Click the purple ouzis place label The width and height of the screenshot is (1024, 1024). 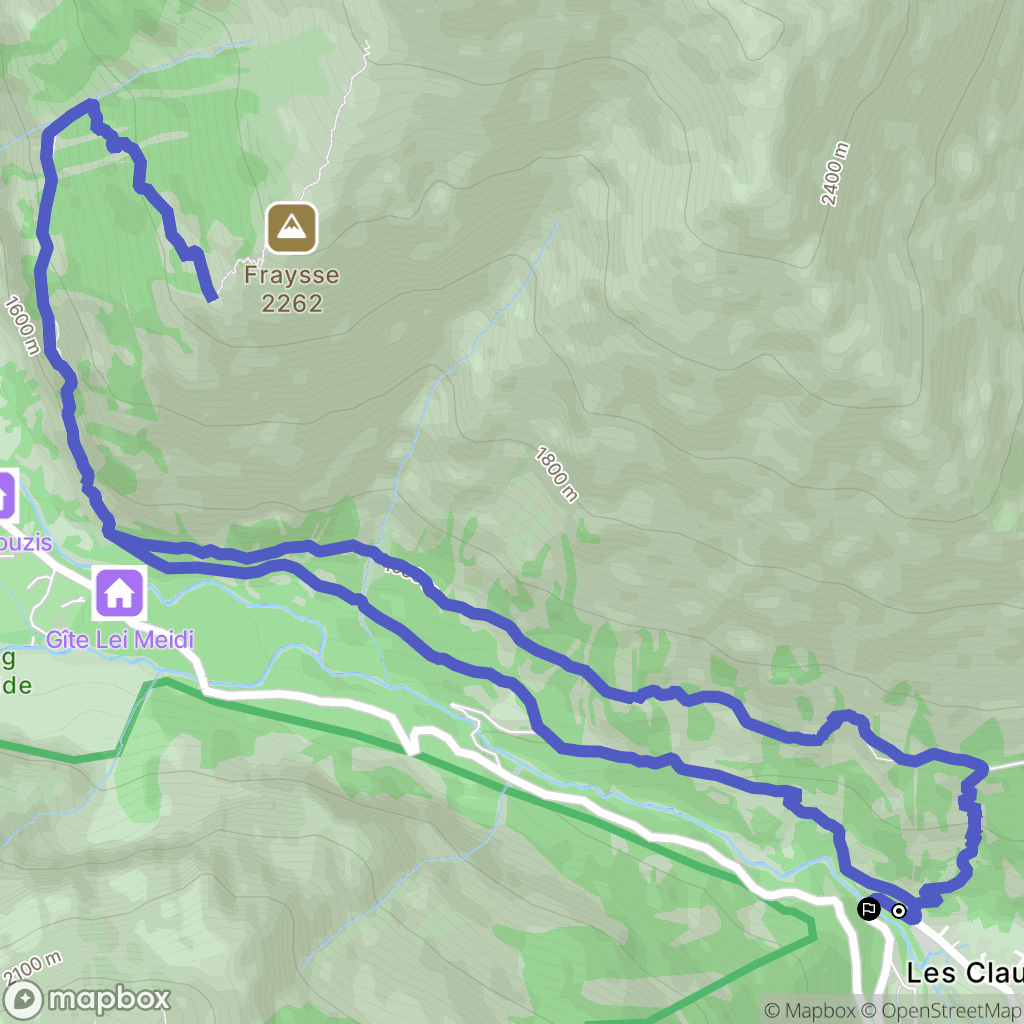point(25,542)
